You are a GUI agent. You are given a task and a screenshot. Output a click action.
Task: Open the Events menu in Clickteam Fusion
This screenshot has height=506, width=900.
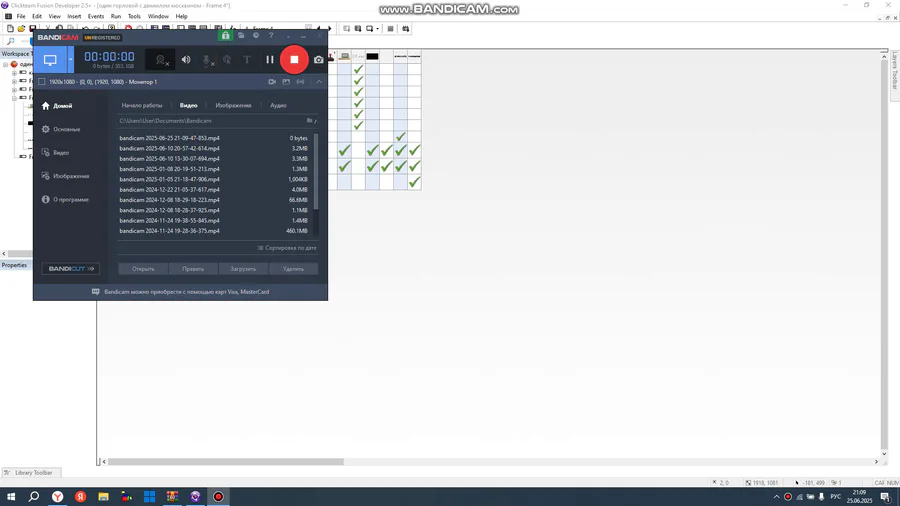(95, 17)
